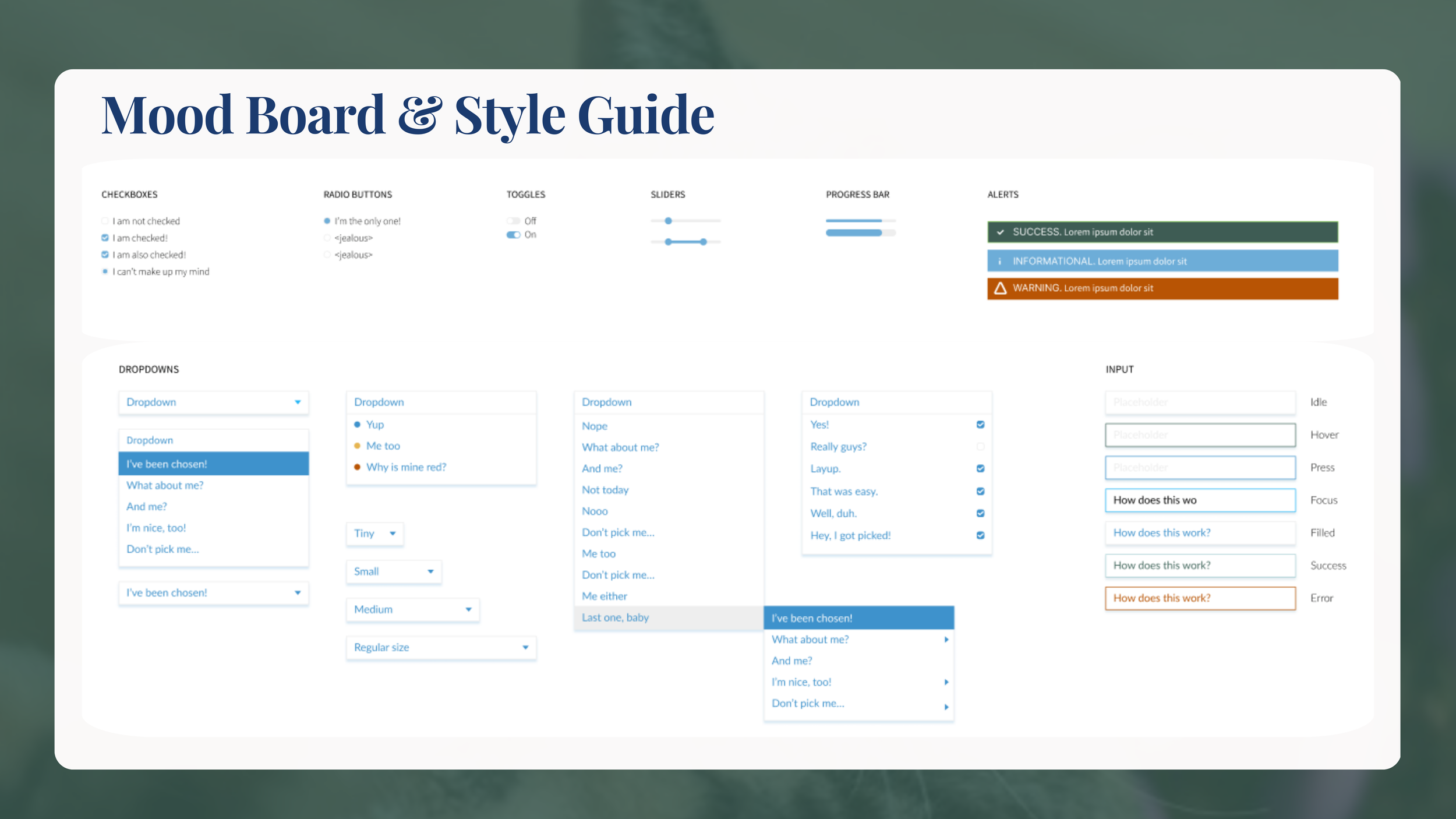Select the "Why is mine red?" option
This screenshot has width=1456, height=819.
tap(405, 467)
